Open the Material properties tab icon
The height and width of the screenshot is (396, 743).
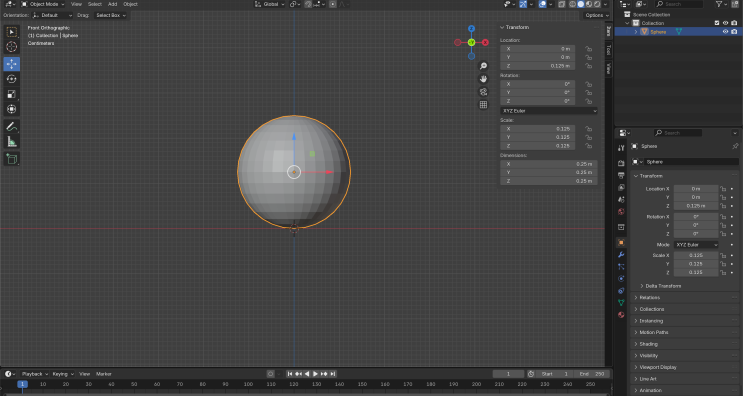[621, 315]
